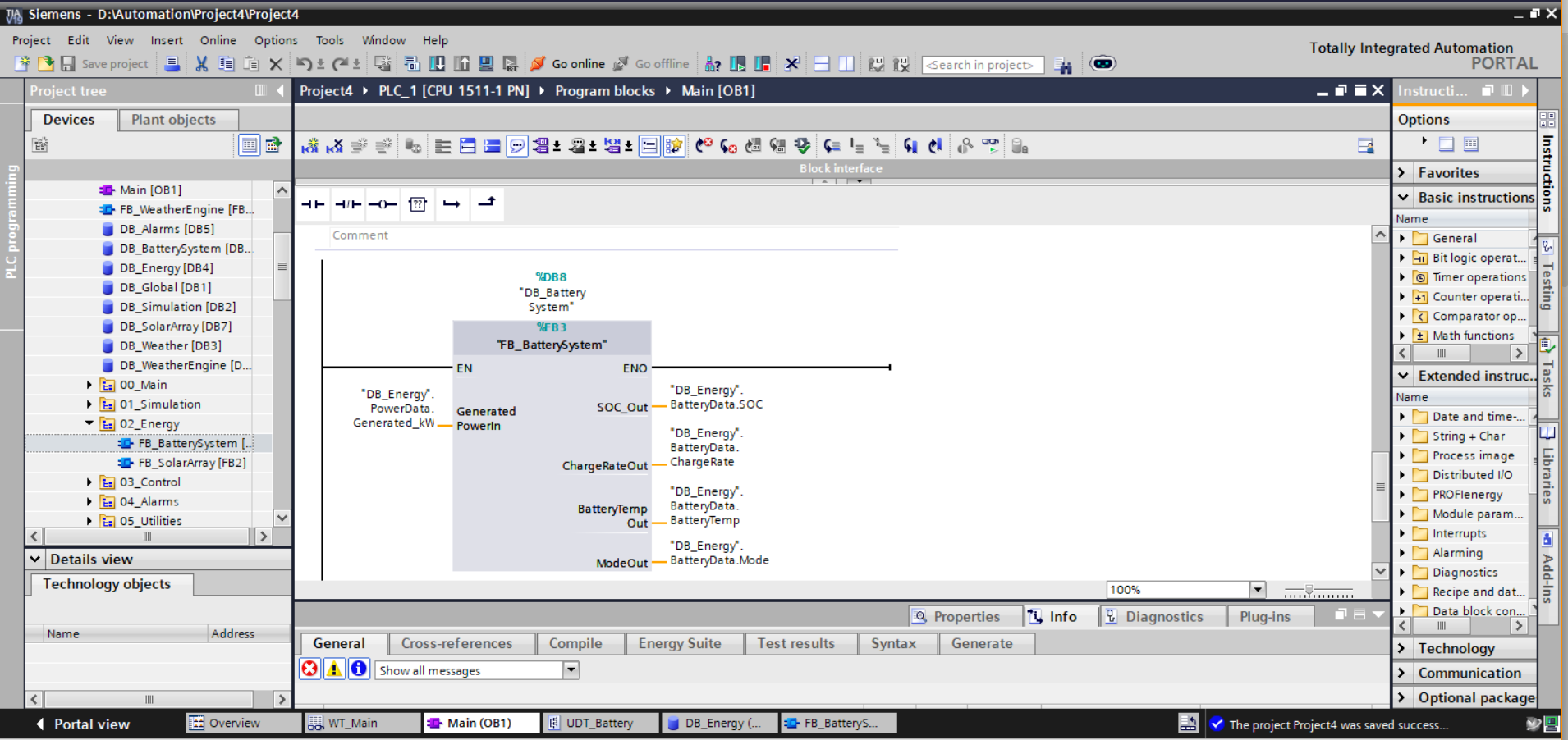The image size is (1568, 740).
Task: Click the Save project button
Action: point(105,64)
